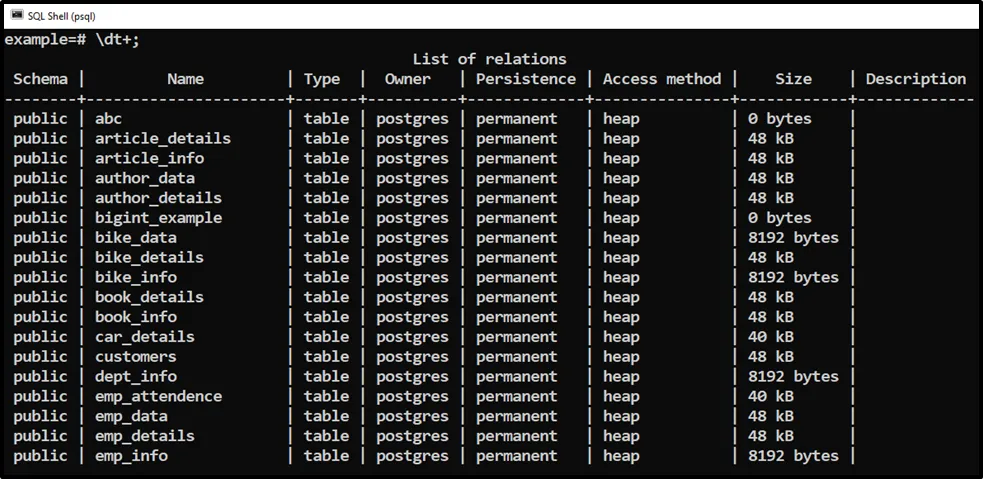Click the emp_attendence table name

tap(158, 396)
